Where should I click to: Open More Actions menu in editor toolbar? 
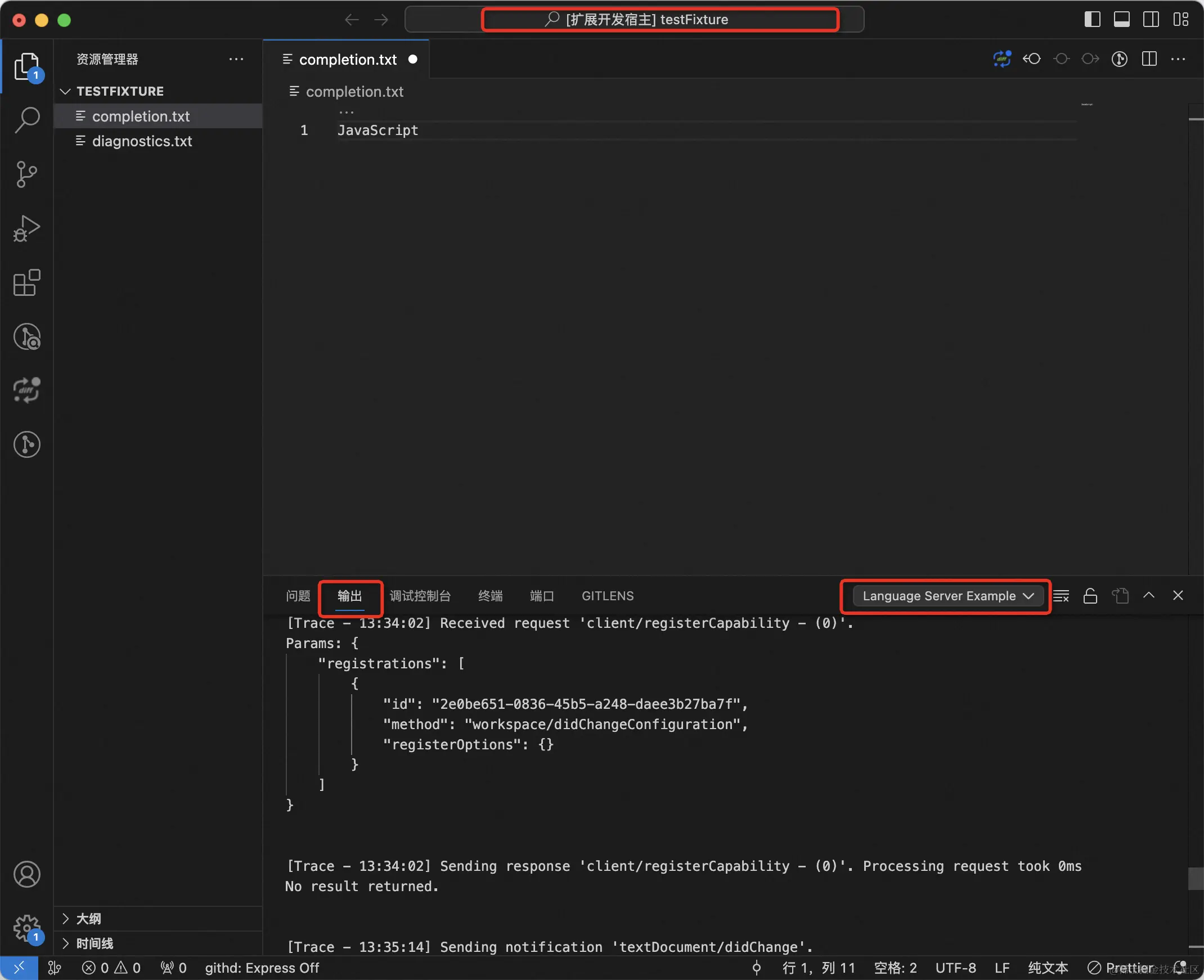tap(1178, 59)
